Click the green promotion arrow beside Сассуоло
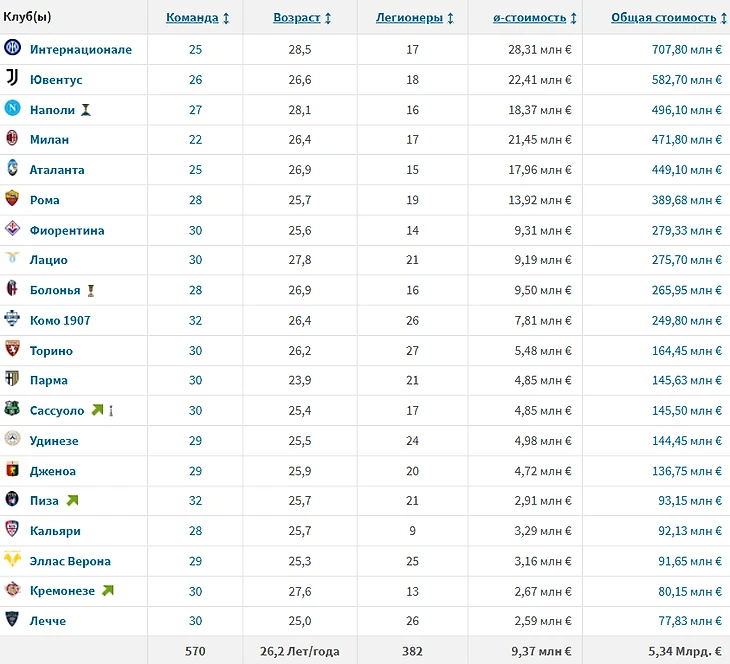 point(97,410)
